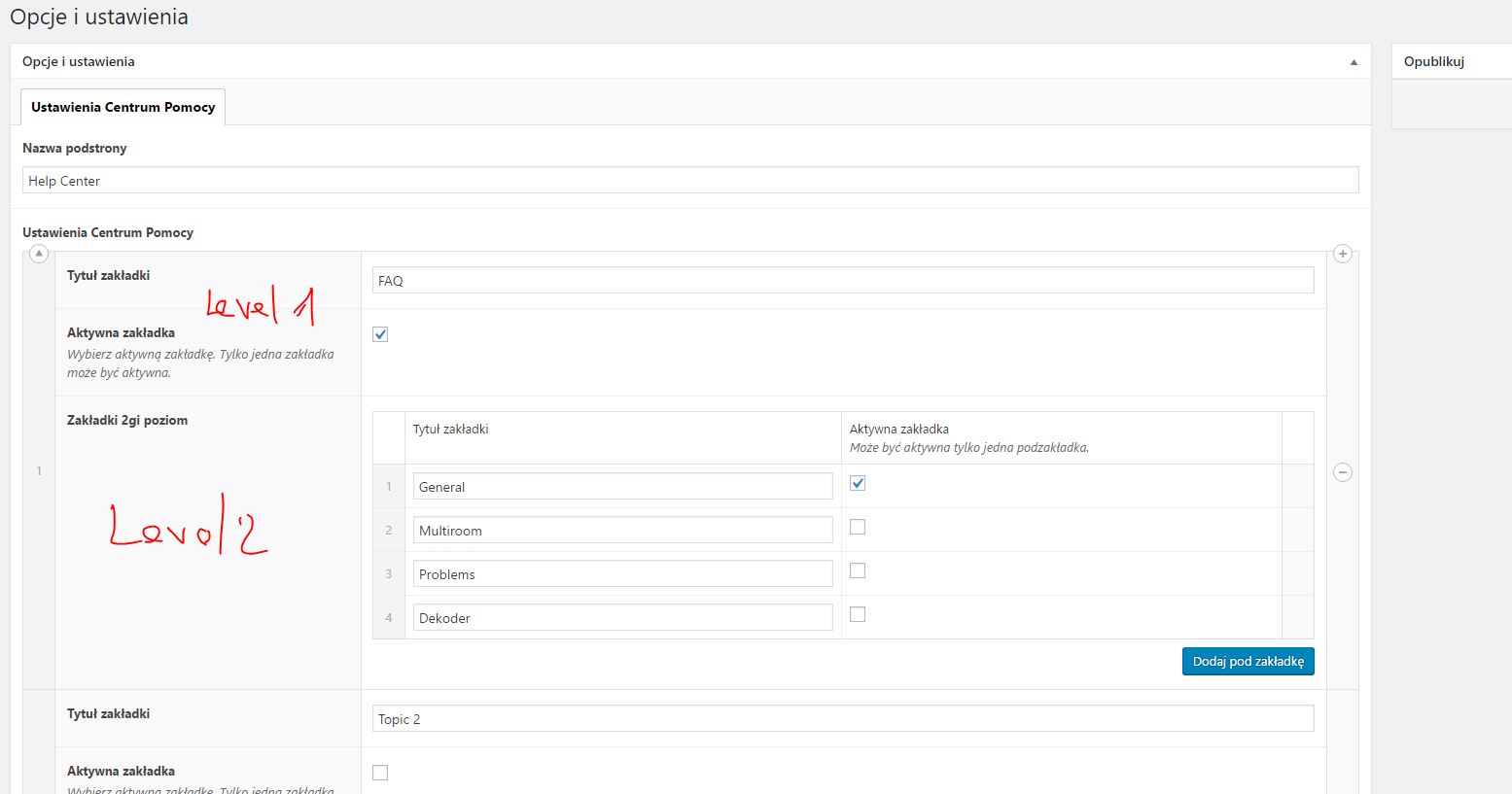This screenshot has width=1512, height=794.
Task: Mark Dekoder as active sub-tab
Action: point(857,614)
